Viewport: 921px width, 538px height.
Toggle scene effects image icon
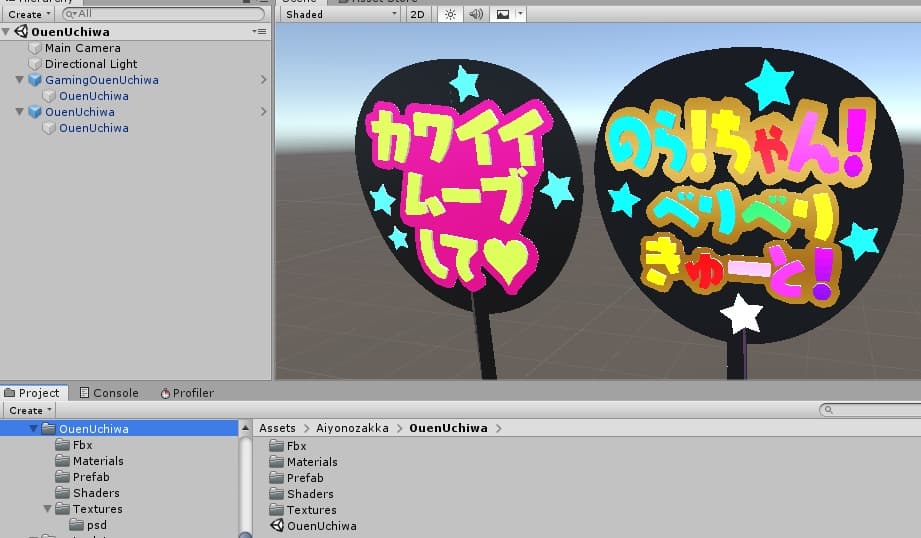point(503,14)
